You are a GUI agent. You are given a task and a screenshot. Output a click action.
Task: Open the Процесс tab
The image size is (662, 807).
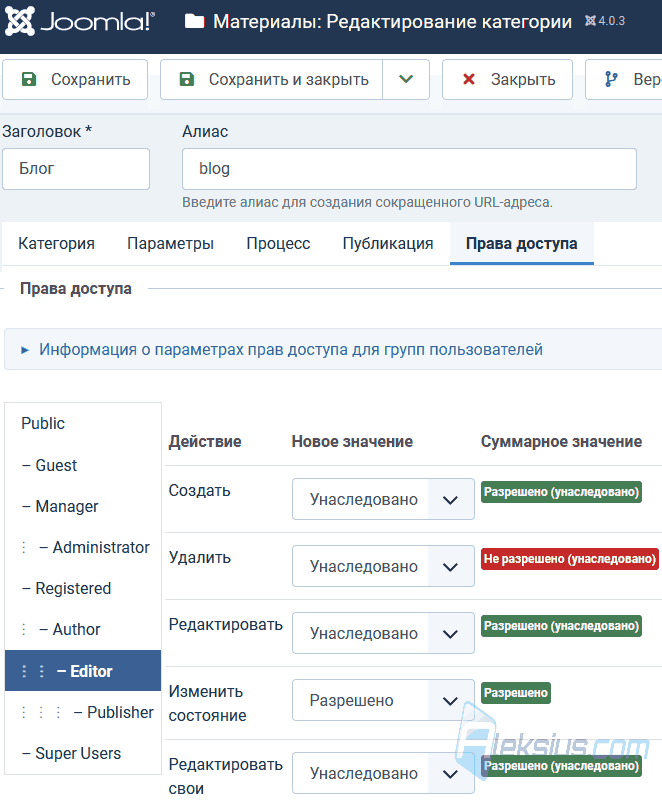coord(278,243)
